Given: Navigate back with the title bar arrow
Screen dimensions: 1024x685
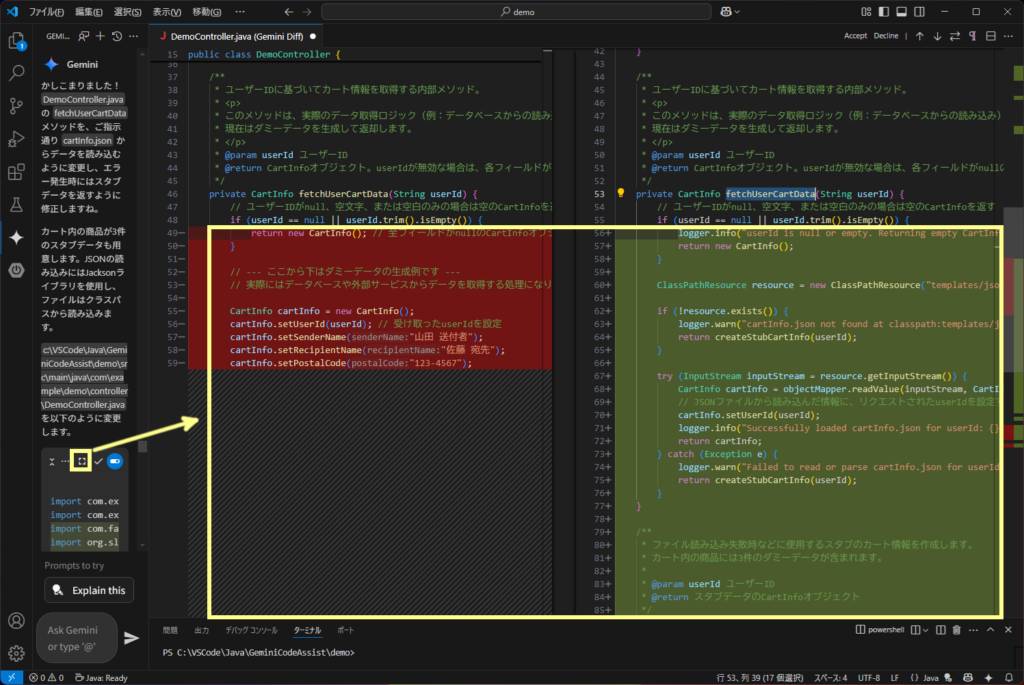Looking at the screenshot, I should 289,12.
